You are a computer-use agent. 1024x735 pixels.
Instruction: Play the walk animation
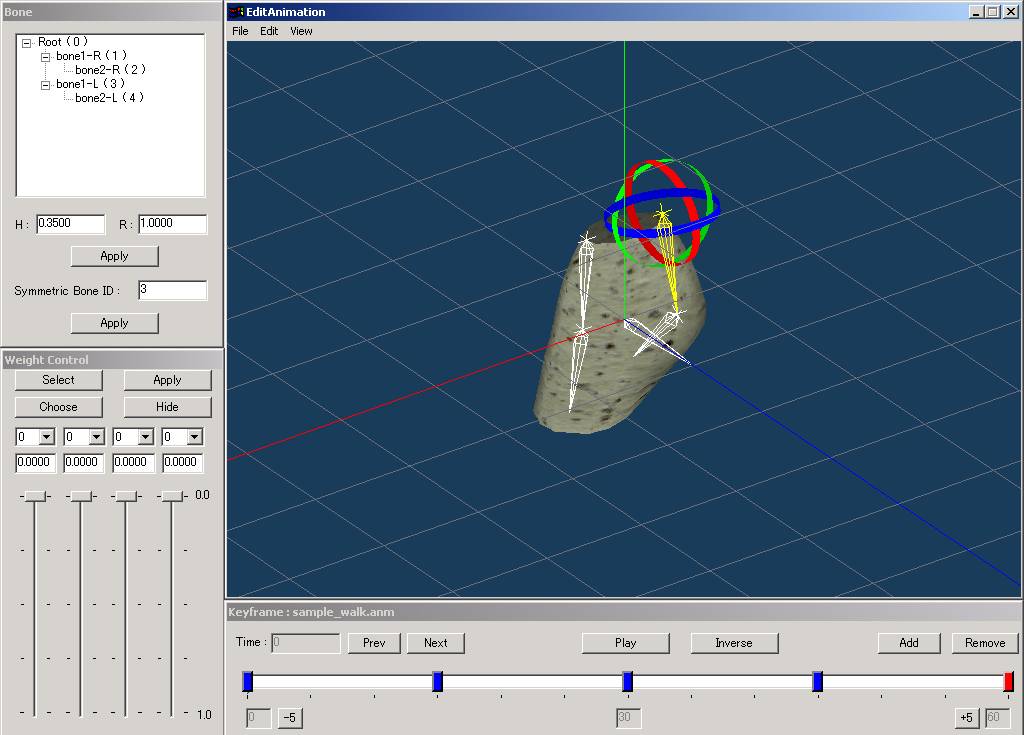[626, 643]
